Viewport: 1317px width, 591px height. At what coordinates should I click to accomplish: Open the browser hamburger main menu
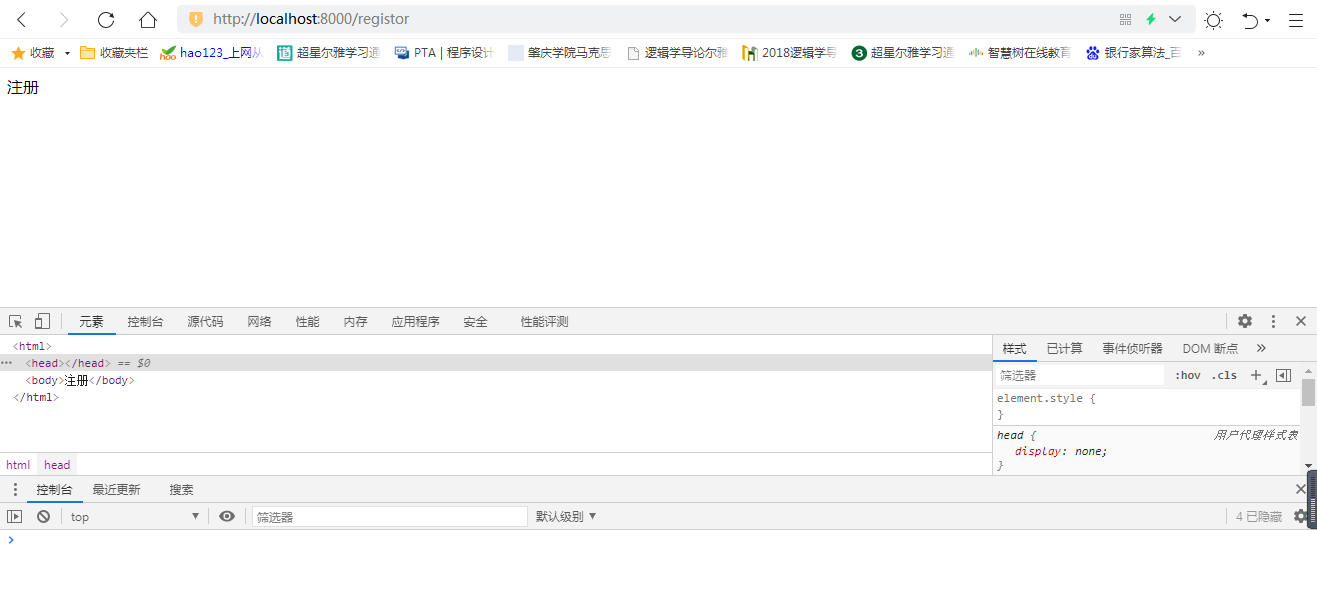pyautogui.click(x=1296, y=20)
